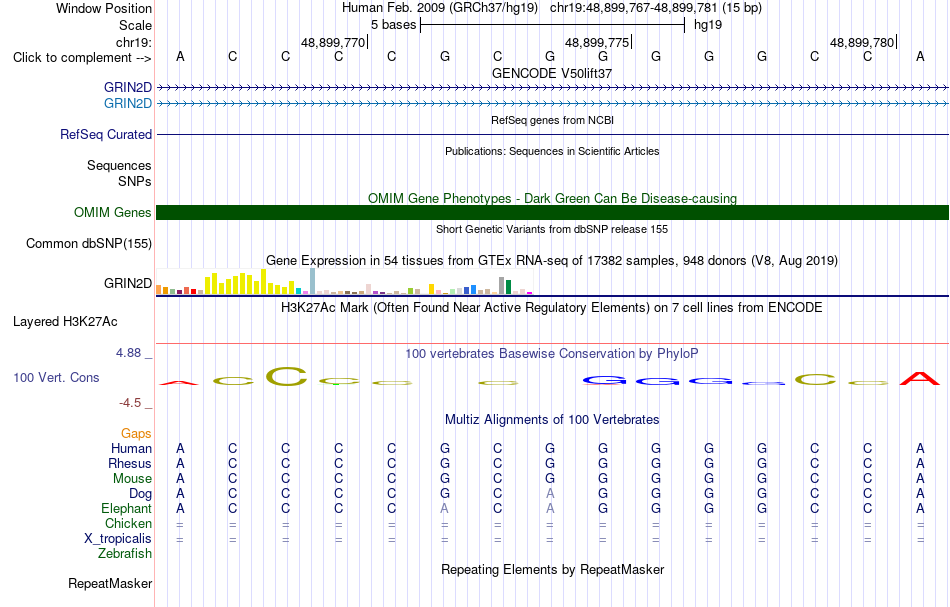Image resolution: width=950 pixels, height=607 pixels.
Task: Click the tallest olive 'C' in PhyloP logo
Action: coord(286,377)
